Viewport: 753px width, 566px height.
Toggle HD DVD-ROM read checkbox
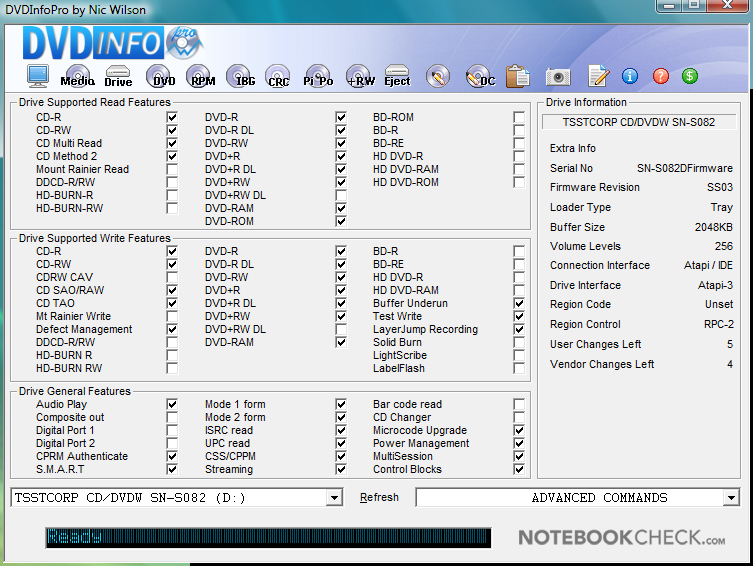(x=519, y=182)
